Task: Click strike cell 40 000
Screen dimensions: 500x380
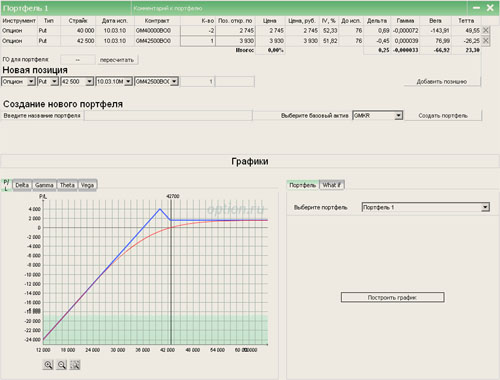Action: click(85, 30)
